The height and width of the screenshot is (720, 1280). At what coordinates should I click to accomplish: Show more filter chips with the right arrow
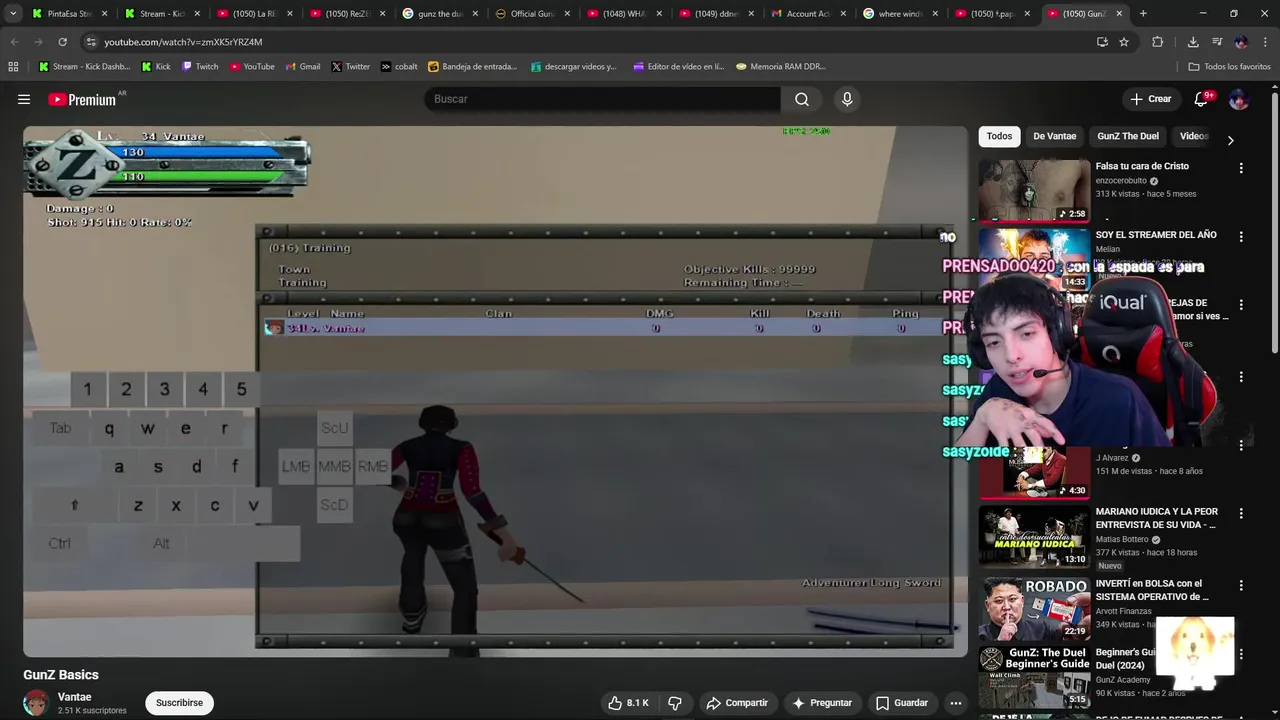[x=1230, y=140]
